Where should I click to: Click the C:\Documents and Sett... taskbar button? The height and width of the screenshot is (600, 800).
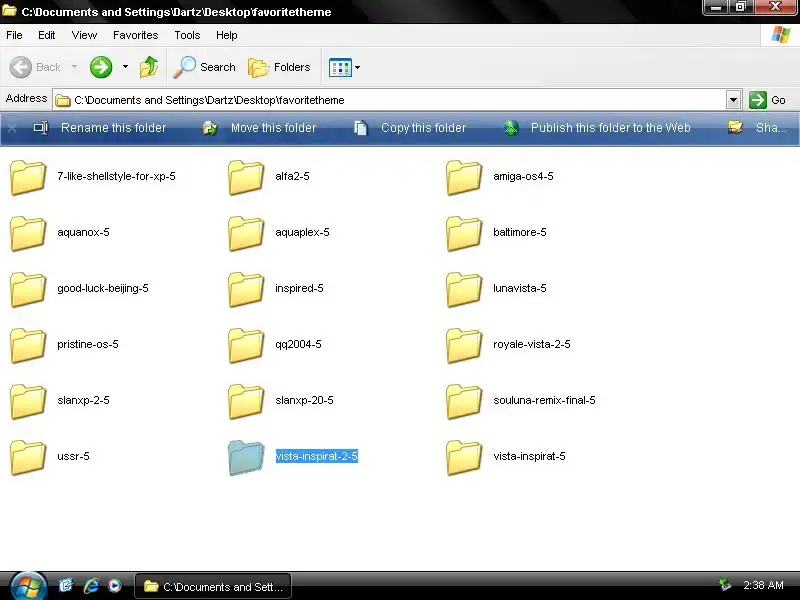pyautogui.click(x=213, y=587)
